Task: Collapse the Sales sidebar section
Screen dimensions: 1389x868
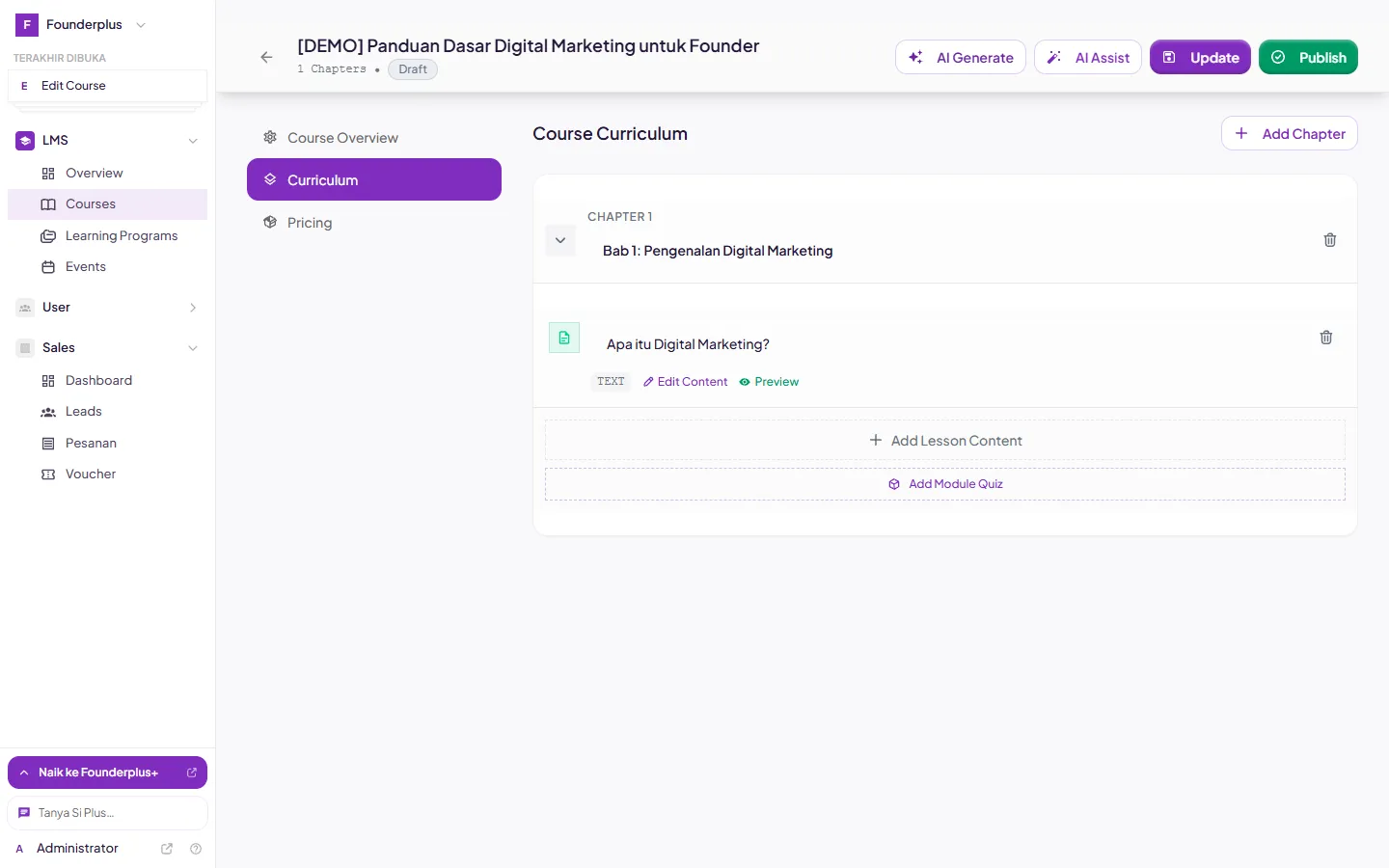Action: point(107,348)
